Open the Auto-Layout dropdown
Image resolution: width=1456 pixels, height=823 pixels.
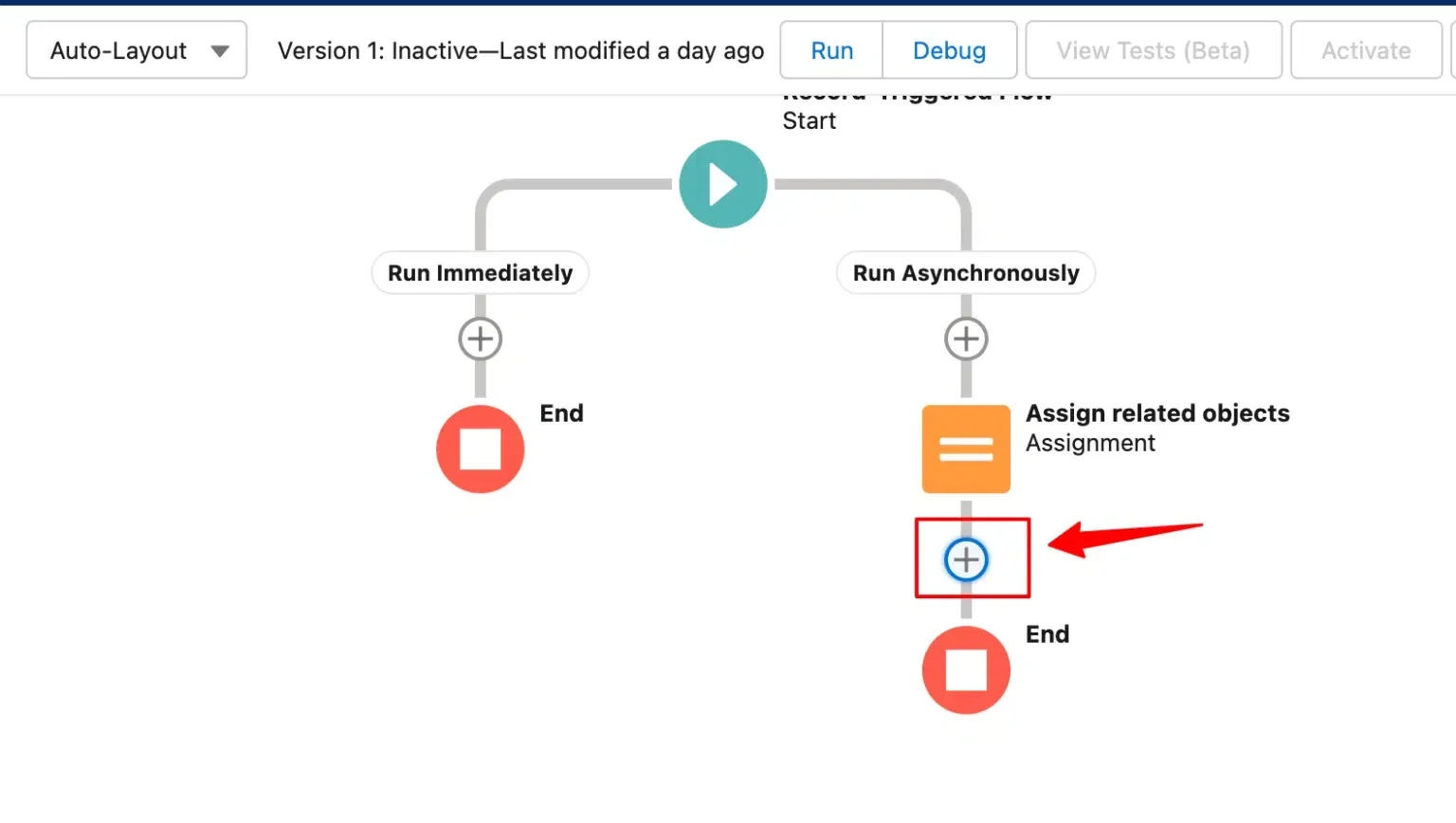(x=136, y=50)
